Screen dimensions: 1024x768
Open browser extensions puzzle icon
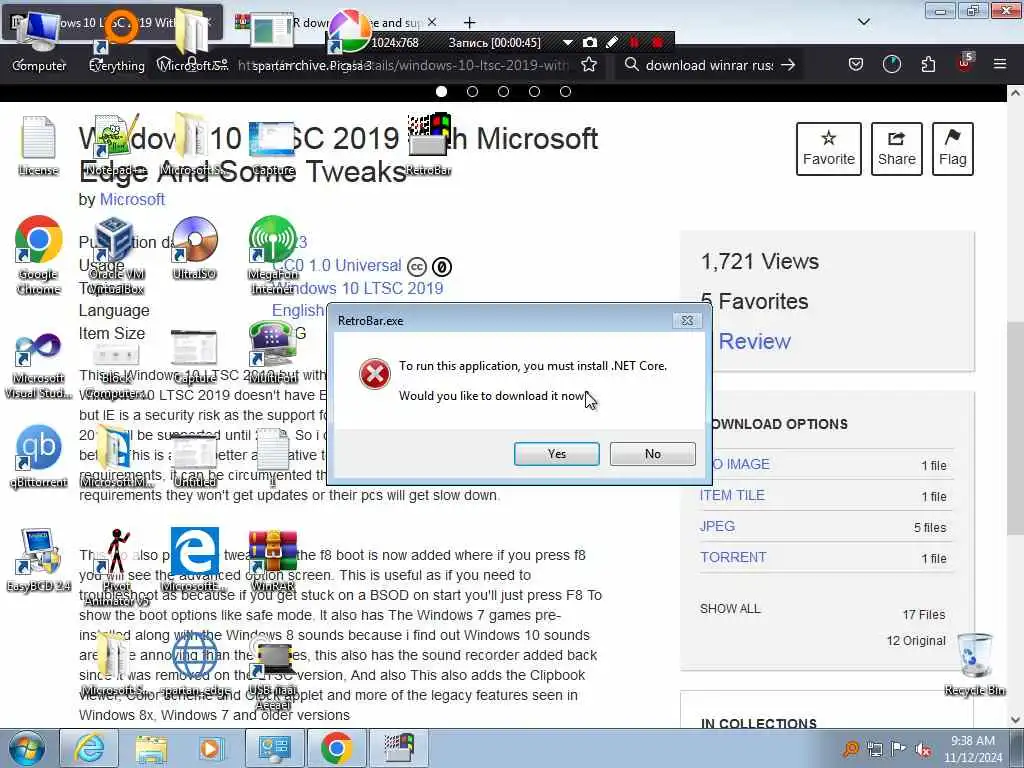[928, 65]
